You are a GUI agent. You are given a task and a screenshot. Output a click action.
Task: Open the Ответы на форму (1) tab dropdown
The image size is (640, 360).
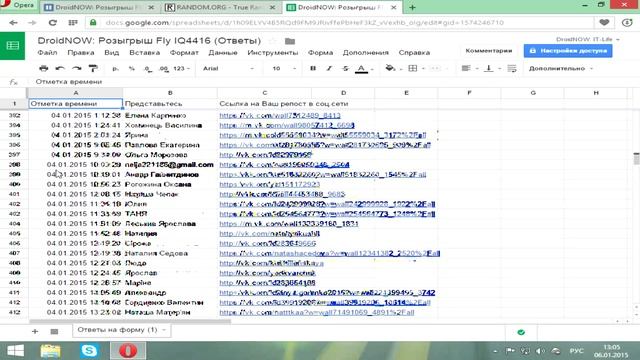pyautogui.click(x=164, y=330)
